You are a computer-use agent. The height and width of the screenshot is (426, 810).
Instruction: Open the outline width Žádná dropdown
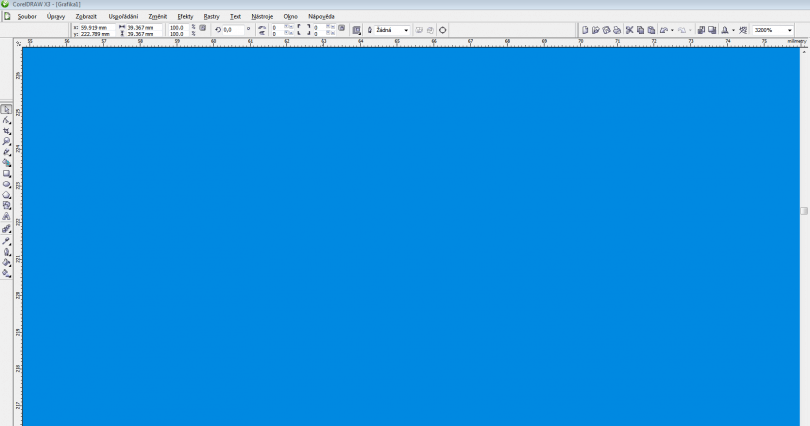click(x=406, y=30)
